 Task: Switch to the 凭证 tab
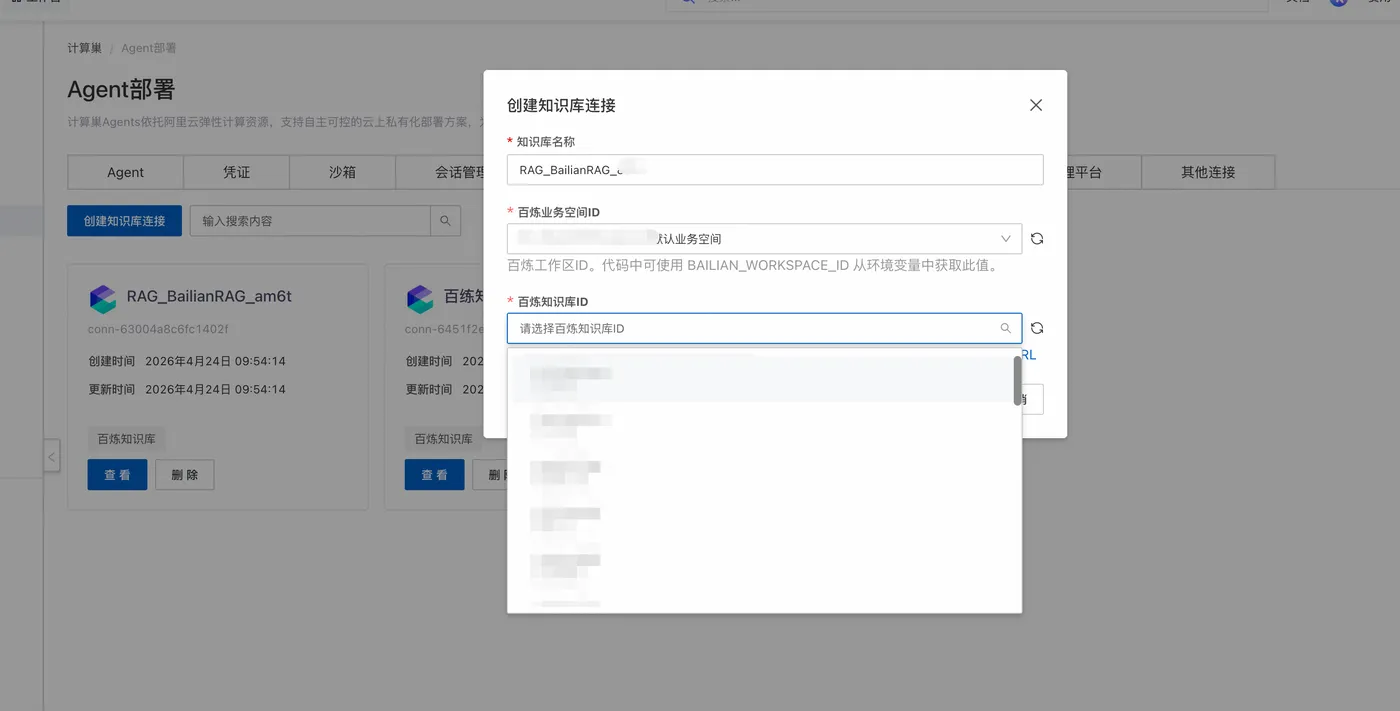236,172
